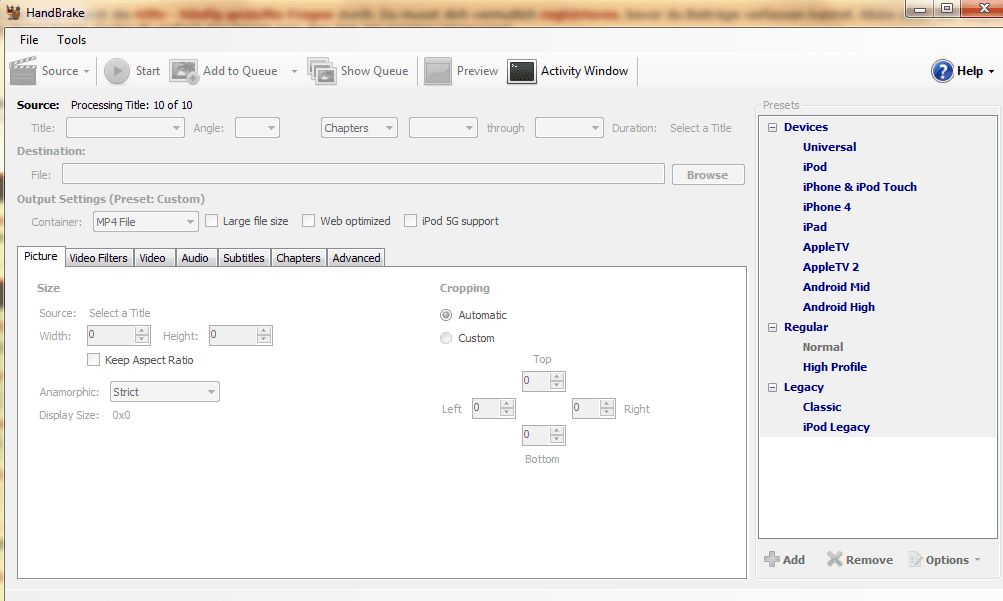Select the Picture tab
The width and height of the screenshot is (1003, 601).
pyautogui.click(x=41, y=256)
